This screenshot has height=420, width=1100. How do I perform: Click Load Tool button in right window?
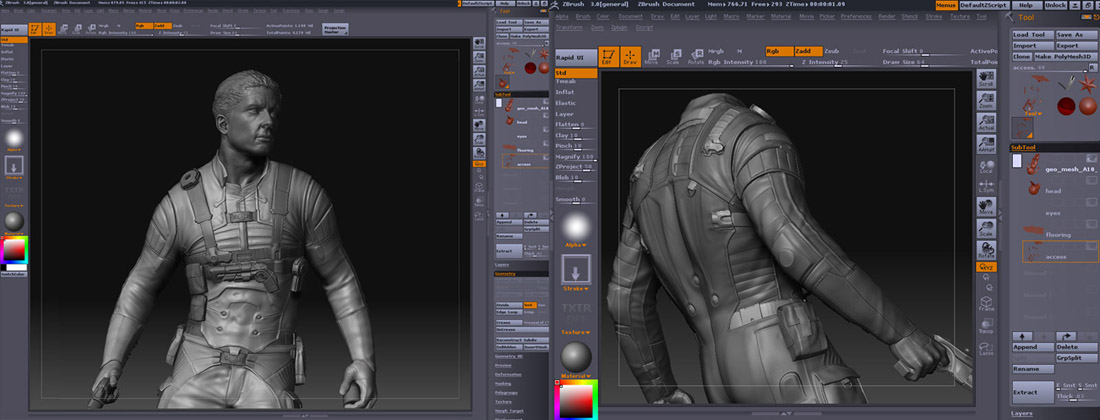click(1033, 35)
